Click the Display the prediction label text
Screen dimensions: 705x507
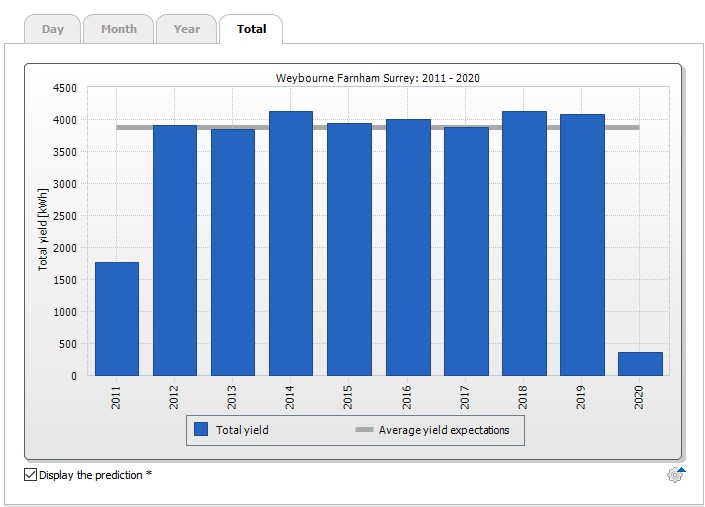[x=95, y=475]
